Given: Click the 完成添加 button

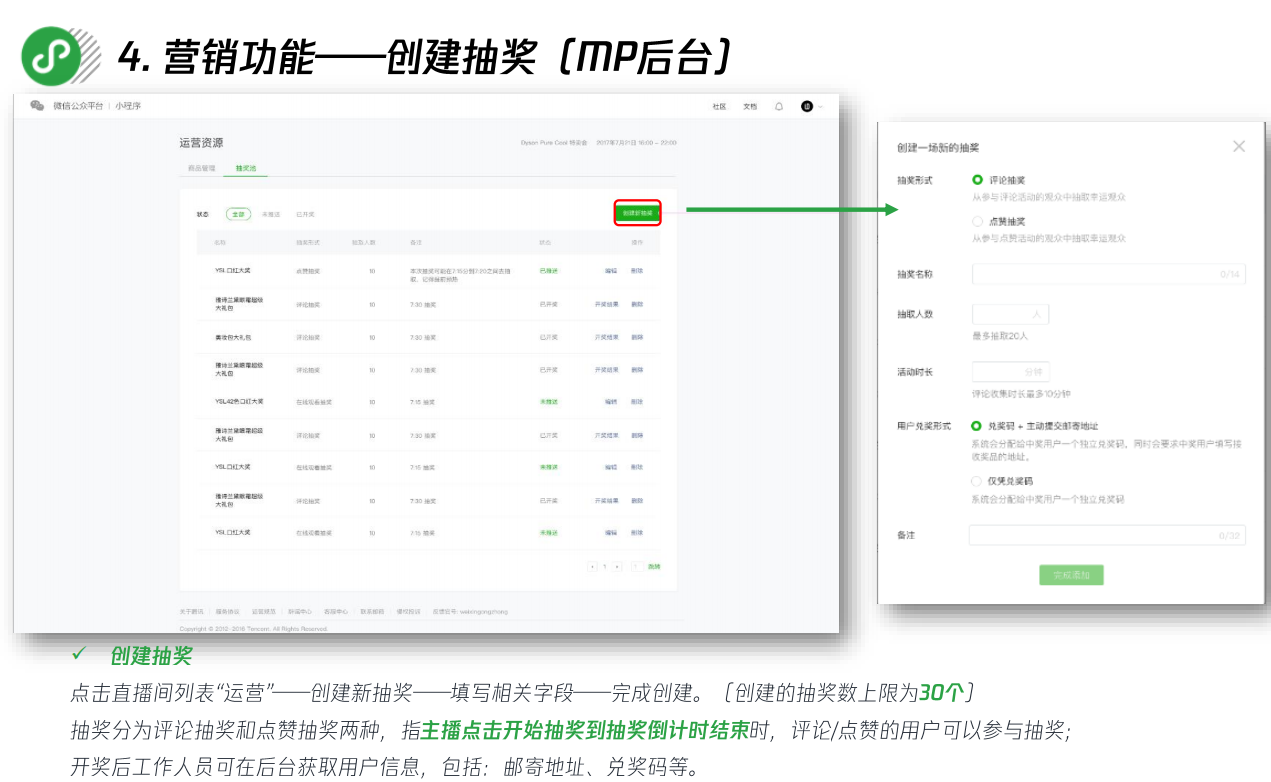Looking at the screenshot, I should tap(1071, 574).
